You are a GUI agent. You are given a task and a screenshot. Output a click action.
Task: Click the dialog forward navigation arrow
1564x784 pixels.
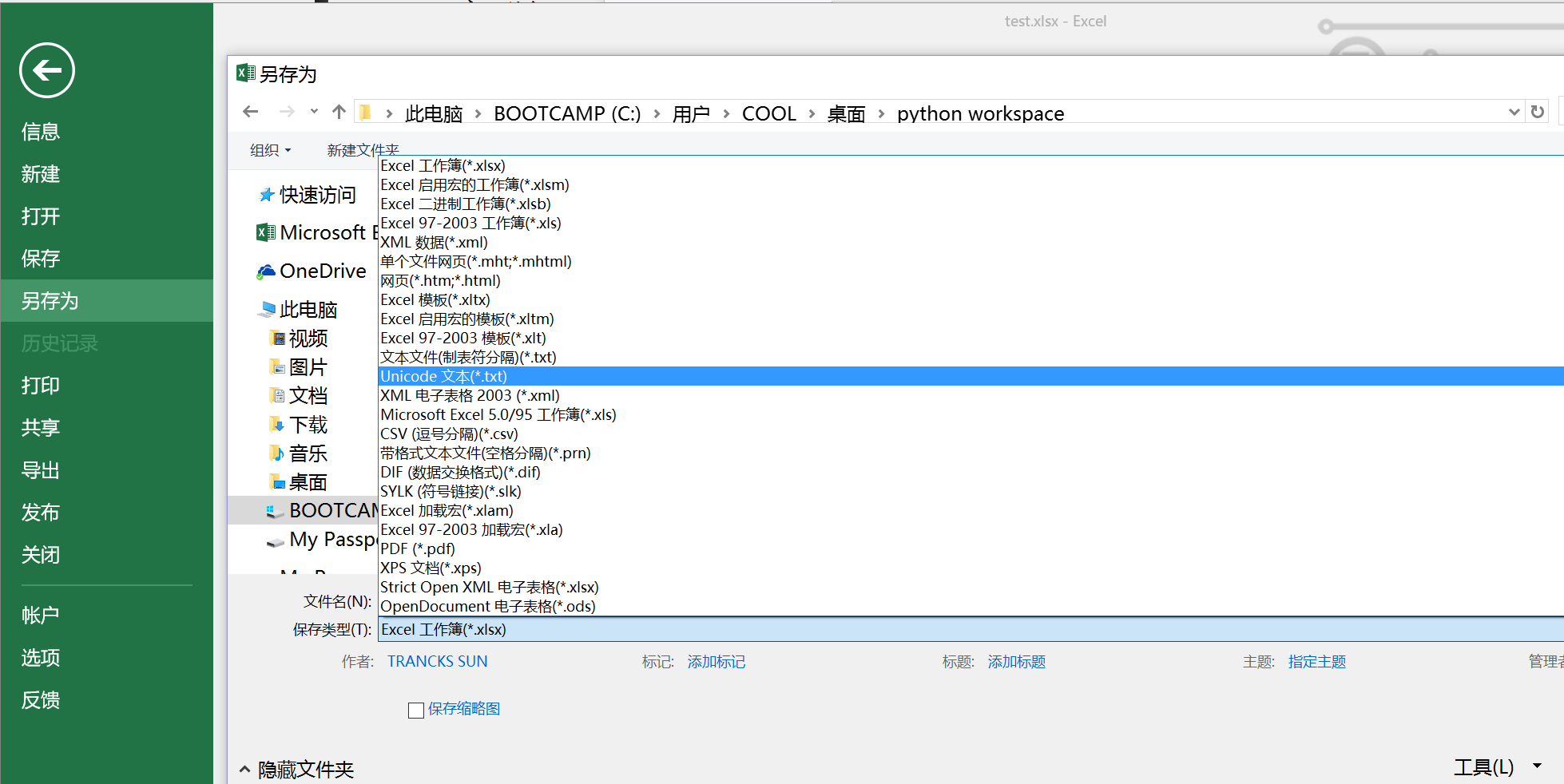click(287, 112)
